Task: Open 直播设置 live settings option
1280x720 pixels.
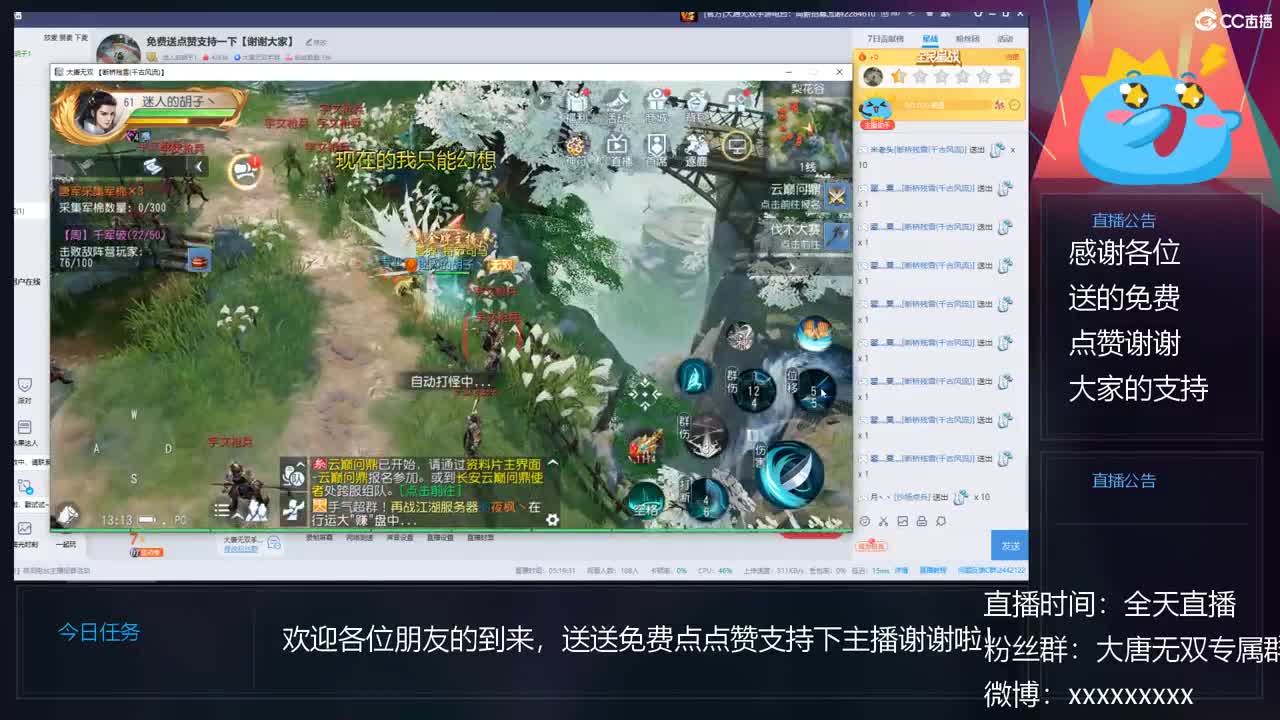Action: click(441, 538)
